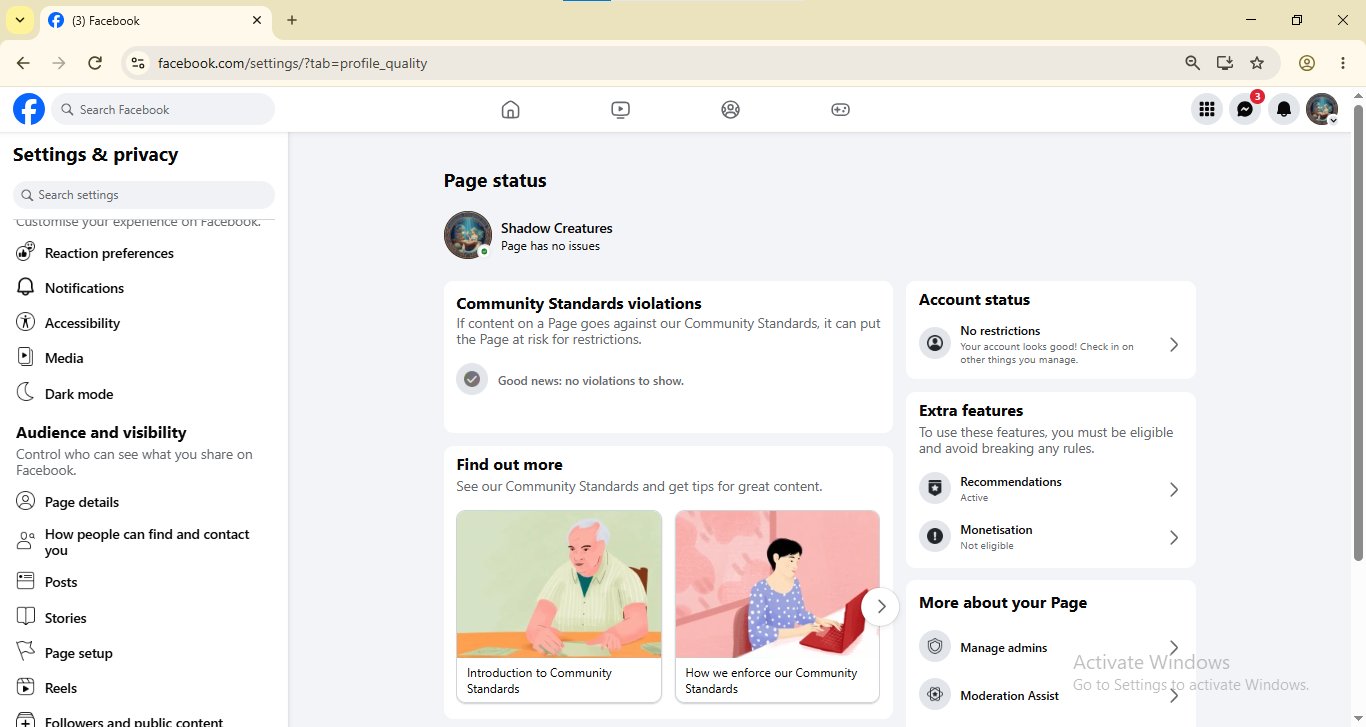The image size is (1366, 727).
Task: Focus the Search Facebook field
Action: point(164,109)
